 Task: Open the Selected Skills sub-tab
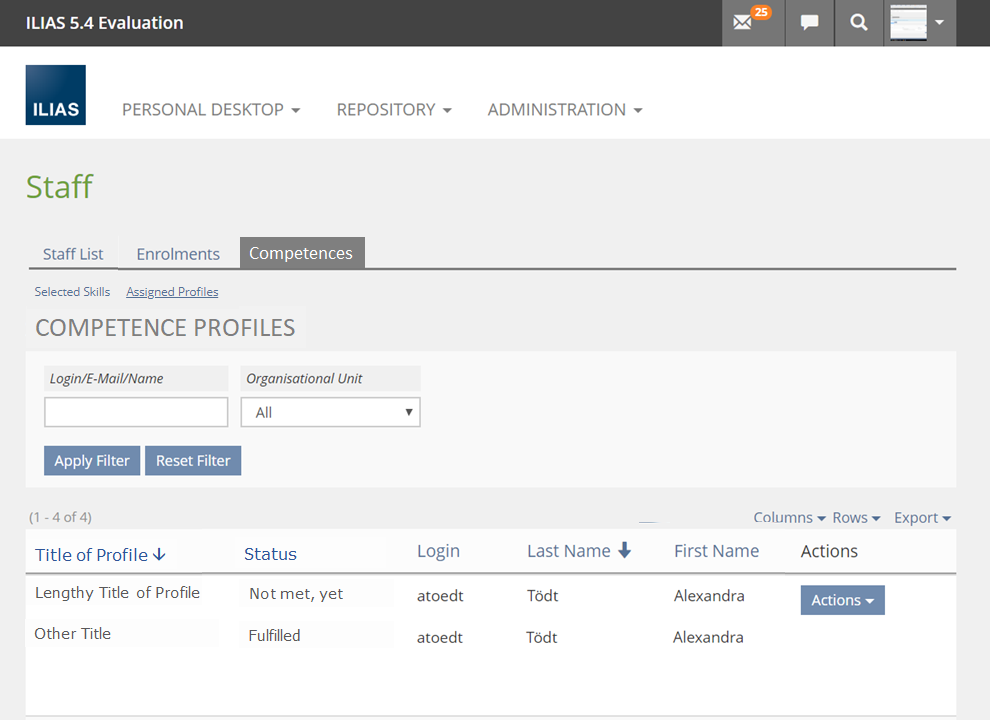click(x=72, y=292)
